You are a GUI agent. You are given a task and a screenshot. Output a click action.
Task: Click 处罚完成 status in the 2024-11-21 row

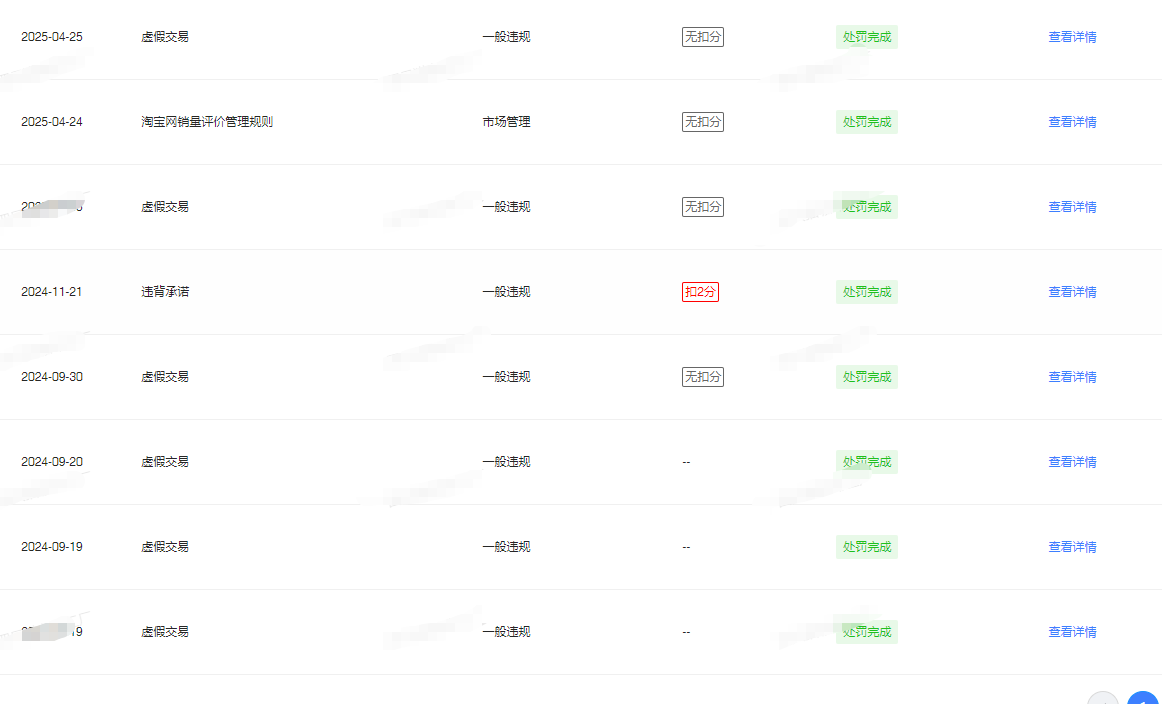click(x=866, y=292)
